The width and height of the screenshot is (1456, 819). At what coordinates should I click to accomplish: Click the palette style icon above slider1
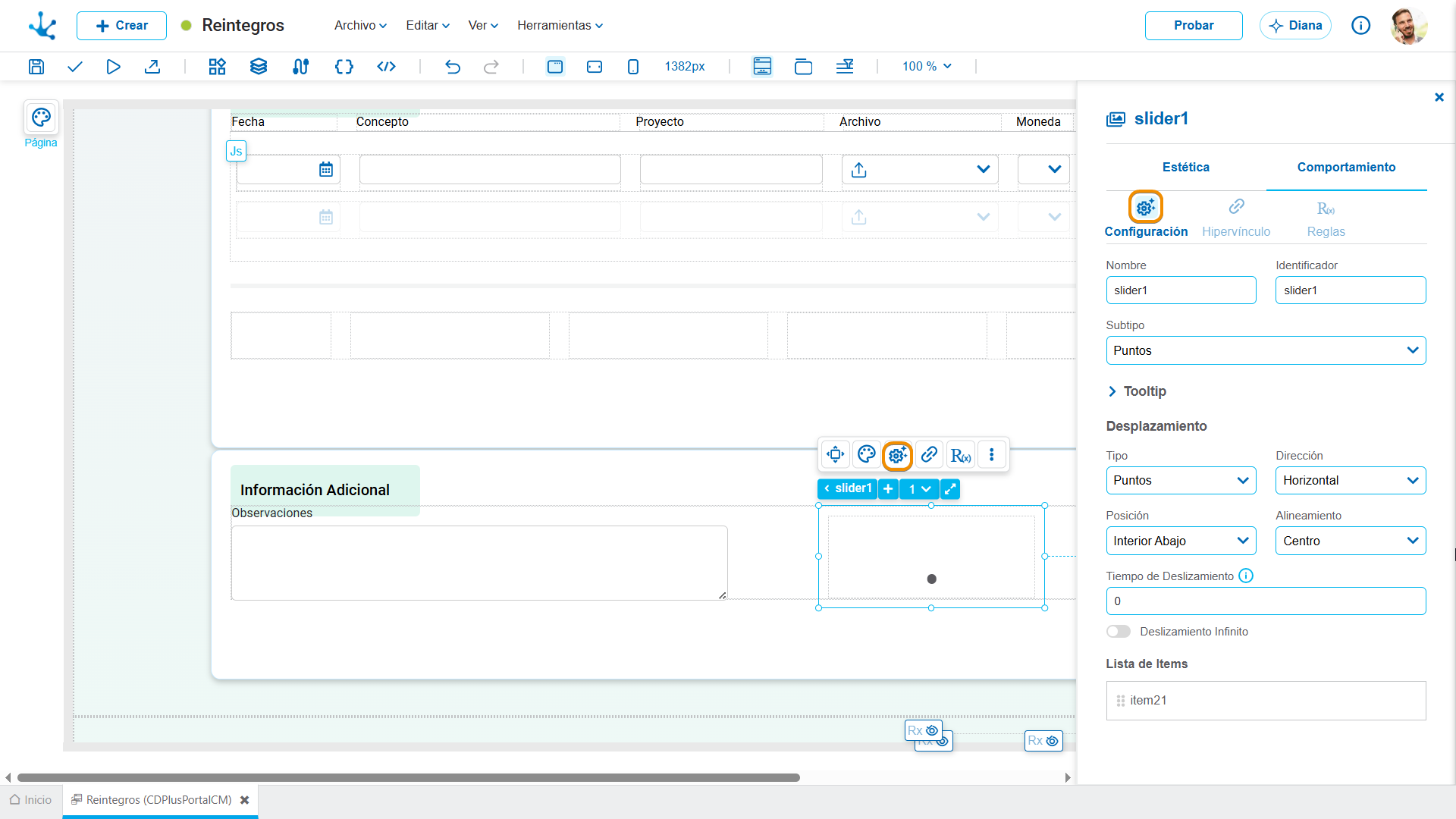[866, 454]
